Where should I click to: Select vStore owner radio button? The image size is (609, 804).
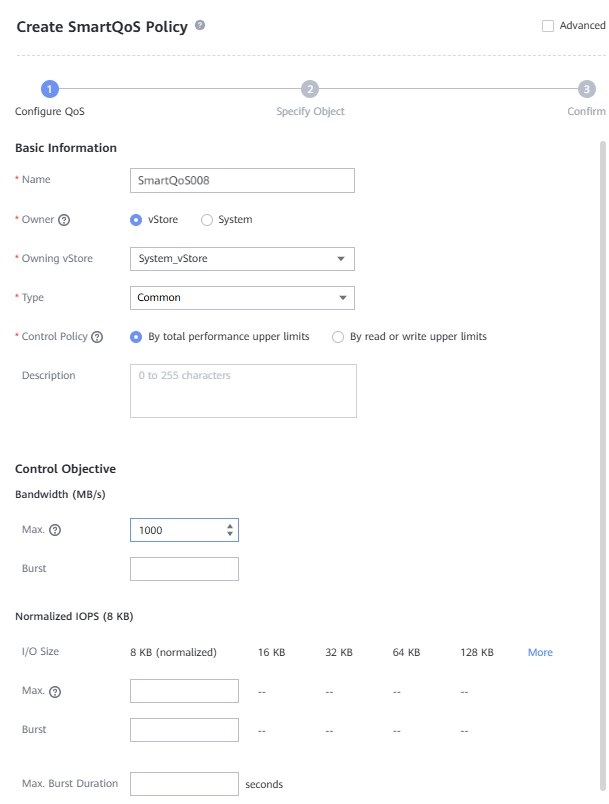[x=136, y=220]
